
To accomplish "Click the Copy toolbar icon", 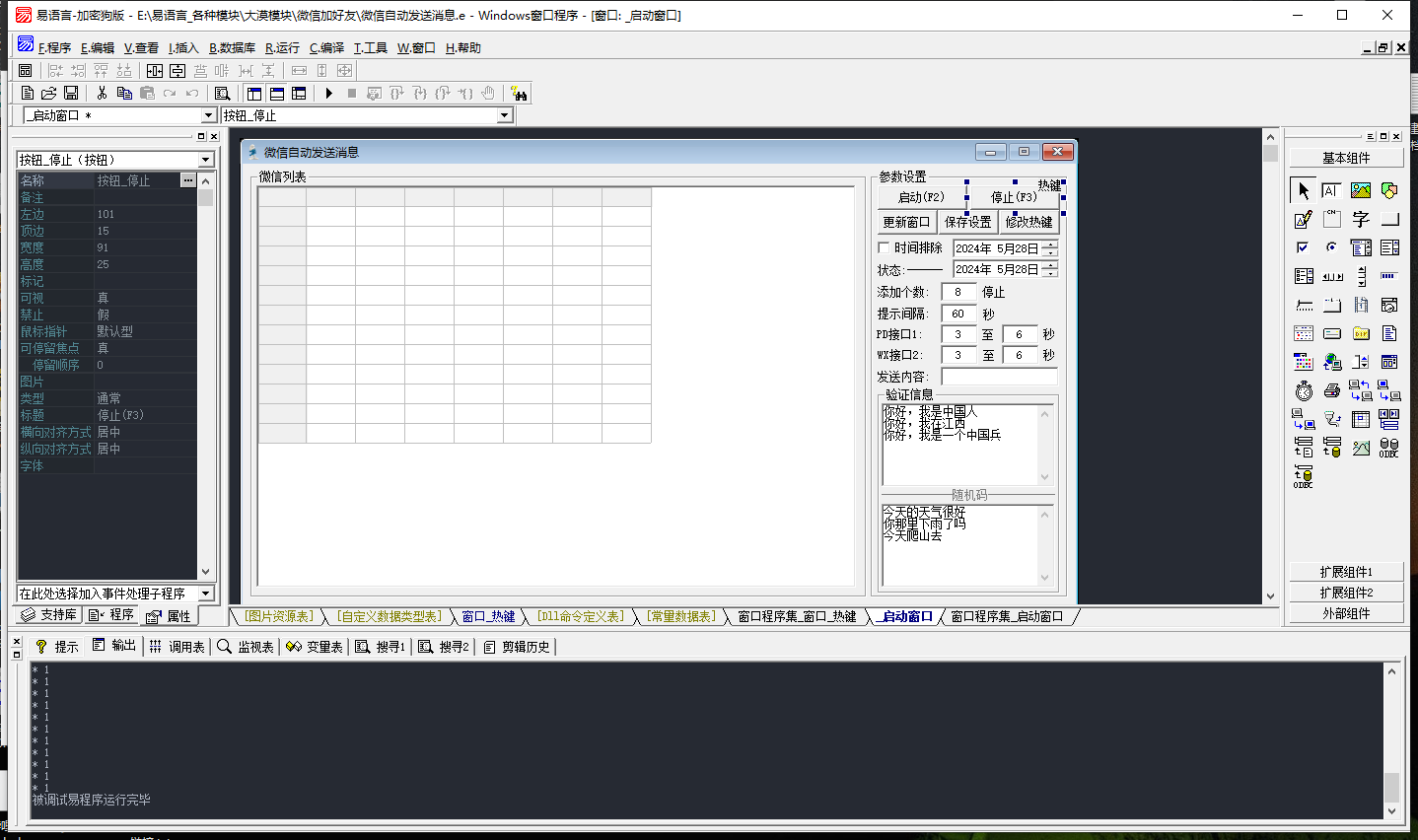I will pyautogui.click(x=124, y=93).
